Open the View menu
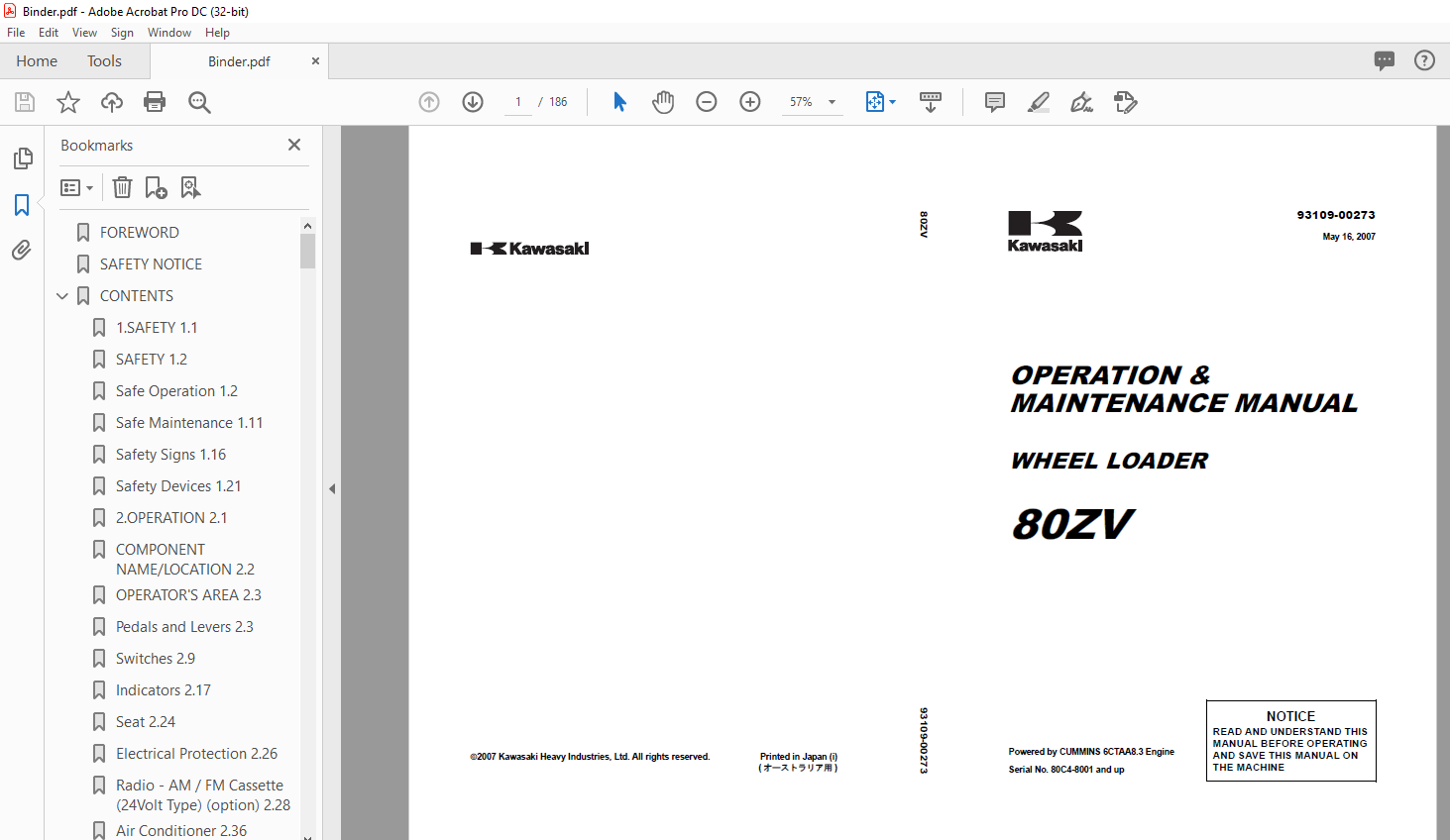1450x840 pixels. coord(84,33)
